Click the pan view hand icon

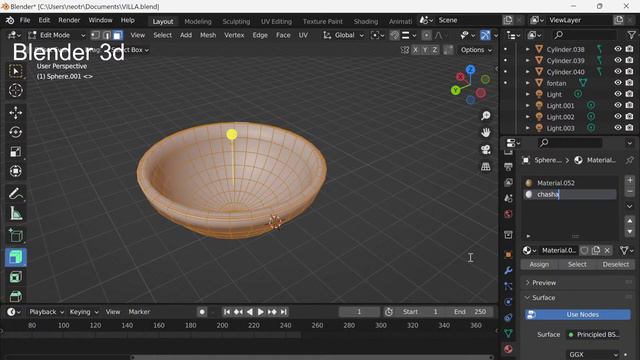pos(485,133)
